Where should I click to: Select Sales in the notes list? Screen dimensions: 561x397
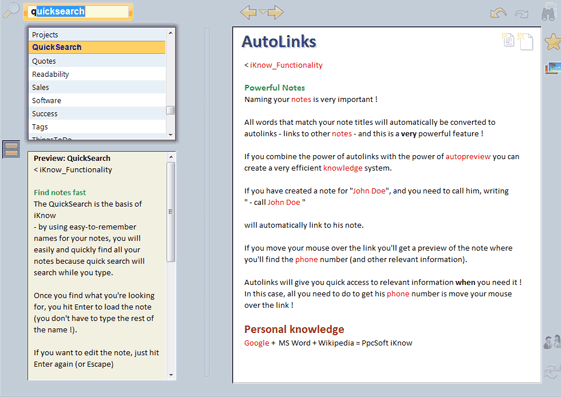tap(97, 87)
